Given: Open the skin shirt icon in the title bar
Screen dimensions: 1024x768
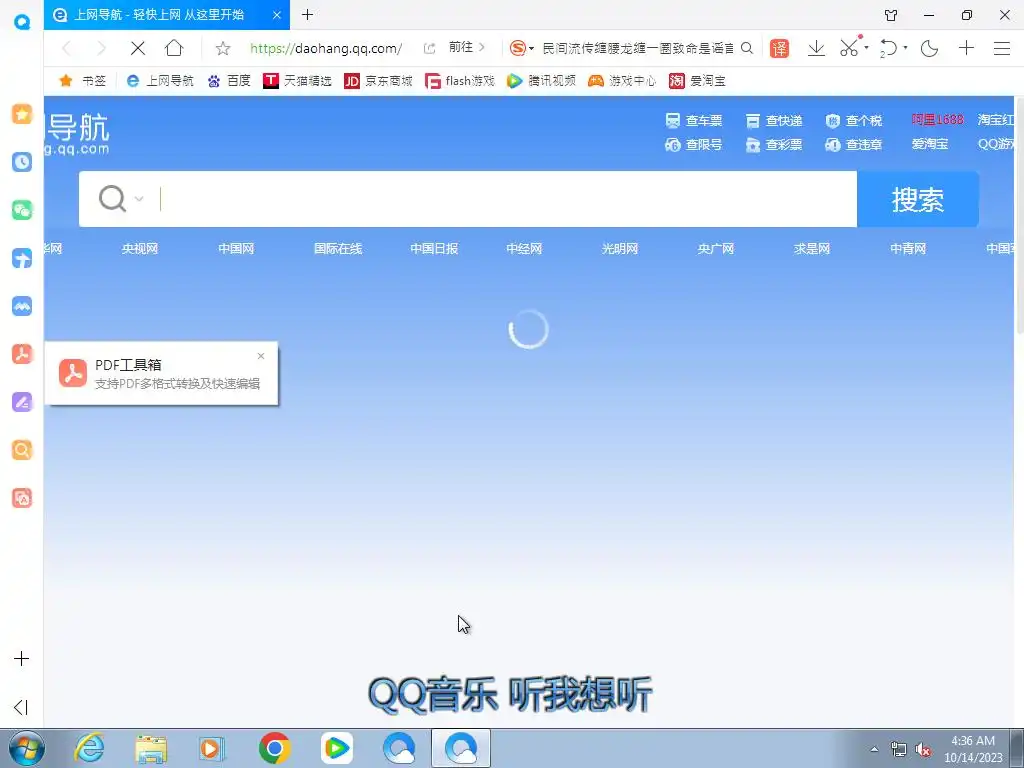Looking at the screenshot, I should point(891,15).
